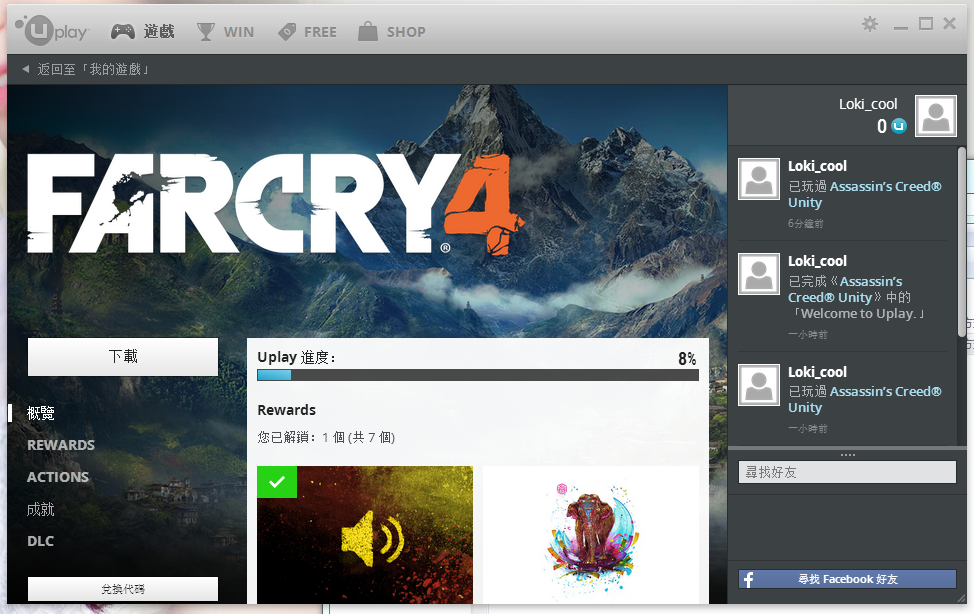The height and width of the screenshot is (614, 974).
Task: Click avatar of the 6分鐘前 activity entry
Action: (758, 179)
